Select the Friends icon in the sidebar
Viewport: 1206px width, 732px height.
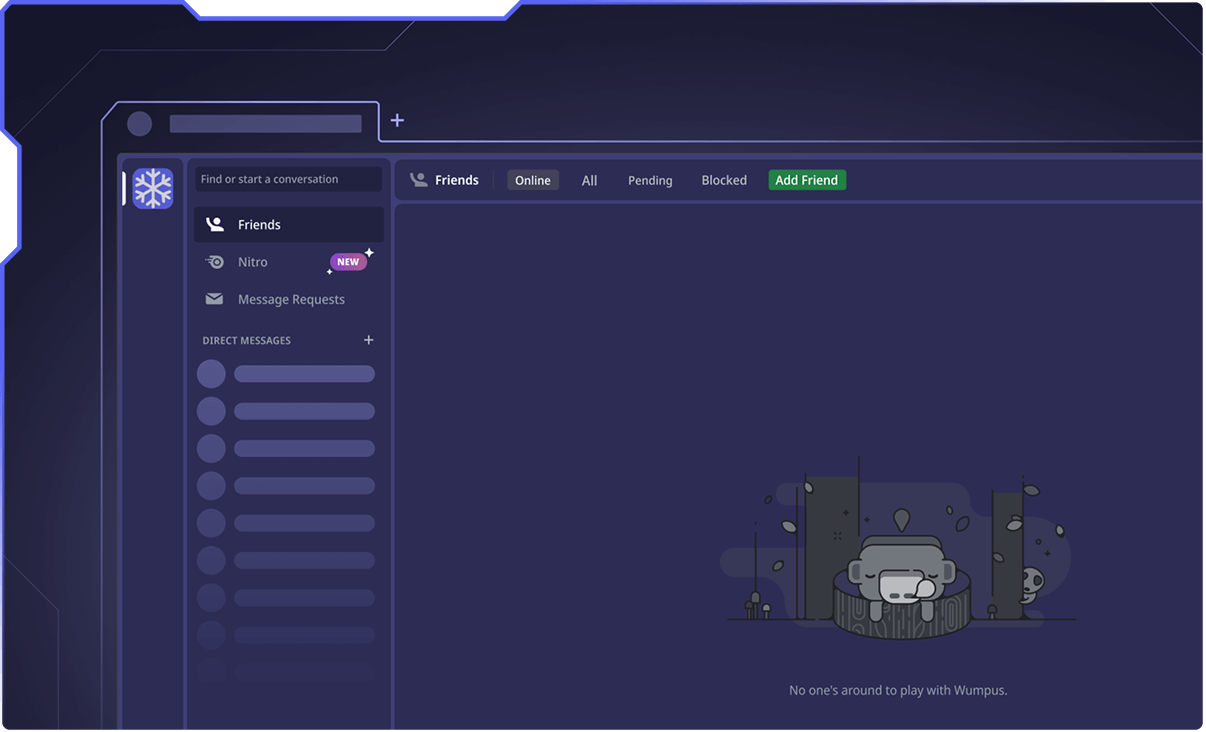click(214, 224)
